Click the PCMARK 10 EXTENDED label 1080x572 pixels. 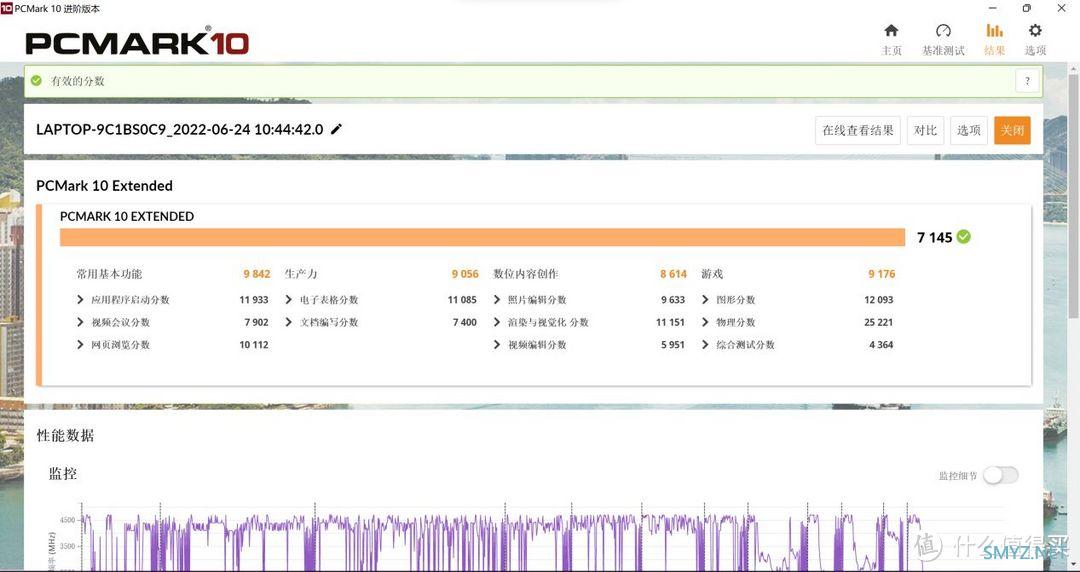(127, 216)
